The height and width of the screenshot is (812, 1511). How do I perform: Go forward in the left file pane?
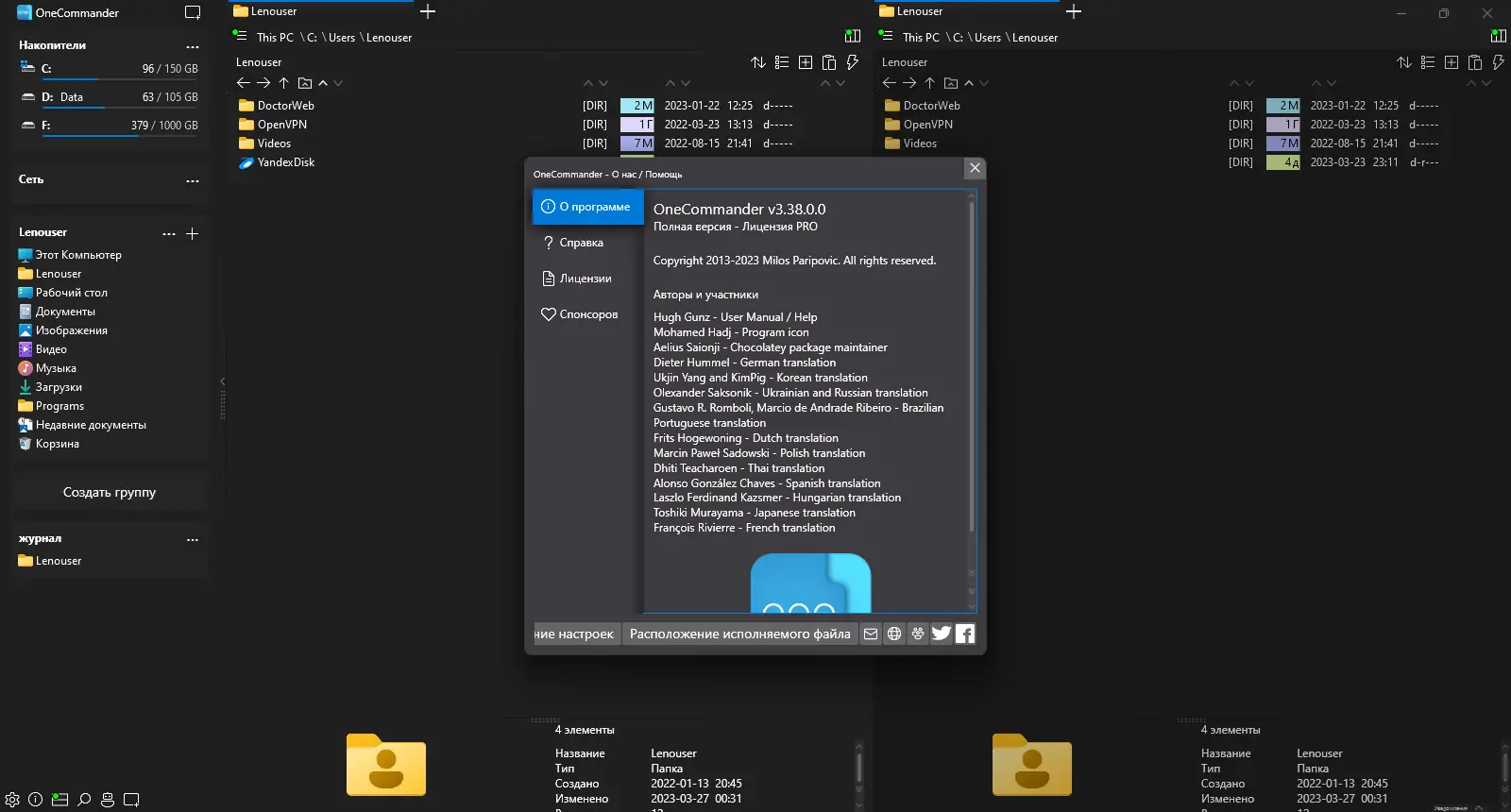click(x=263, y=83)
